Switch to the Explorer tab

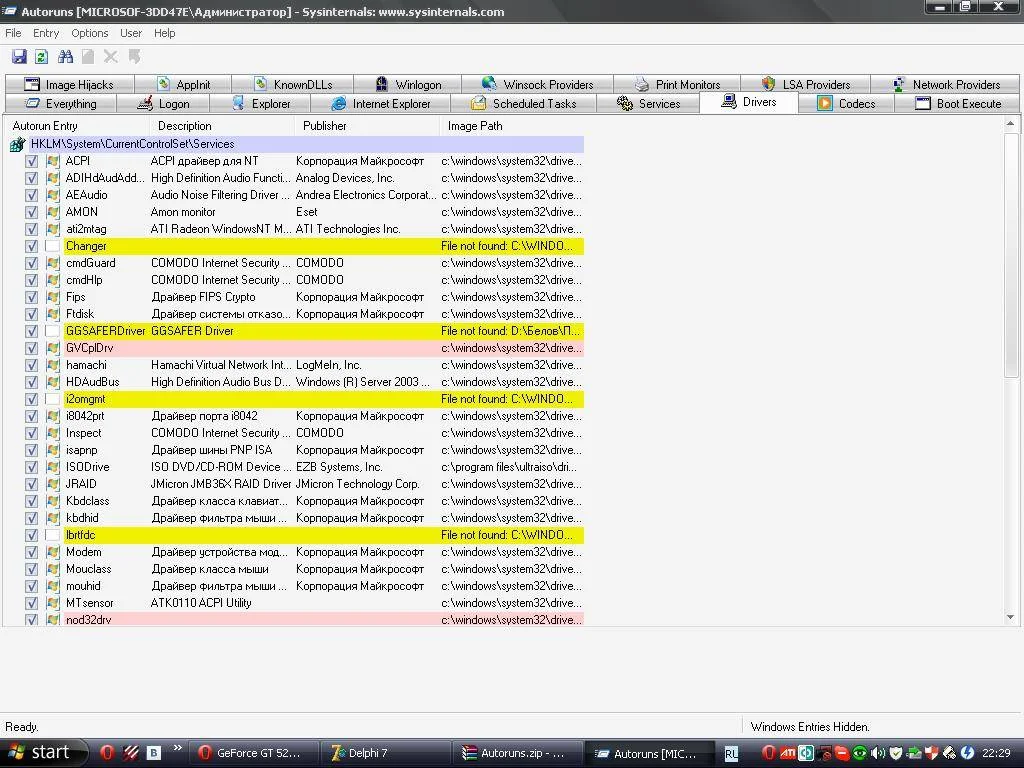[261, 104]
